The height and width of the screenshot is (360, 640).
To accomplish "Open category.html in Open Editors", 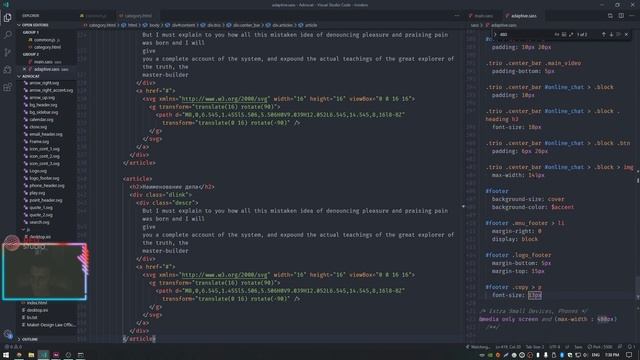I will point(45,47).
